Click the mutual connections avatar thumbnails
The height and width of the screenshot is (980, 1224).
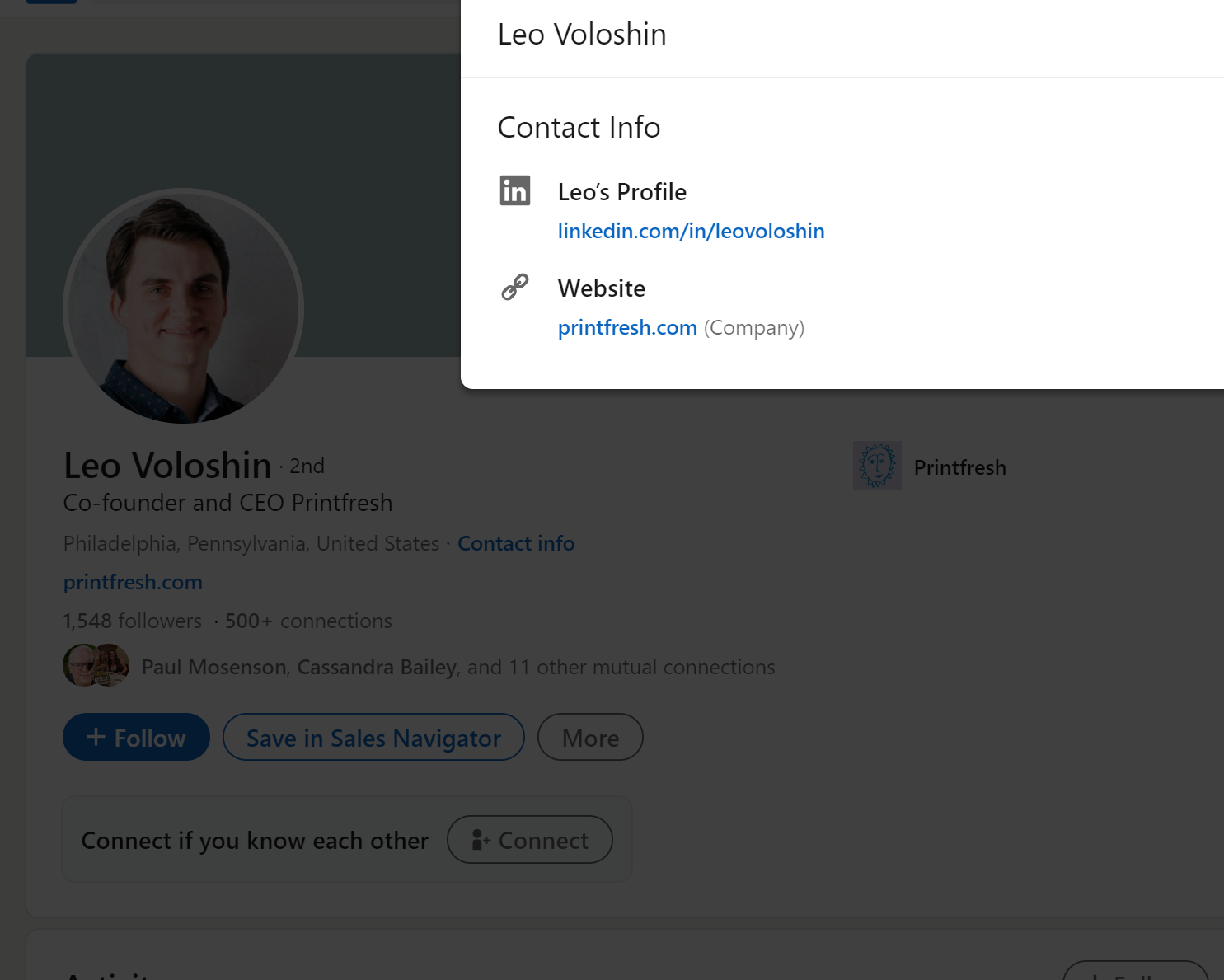[96, 665]
